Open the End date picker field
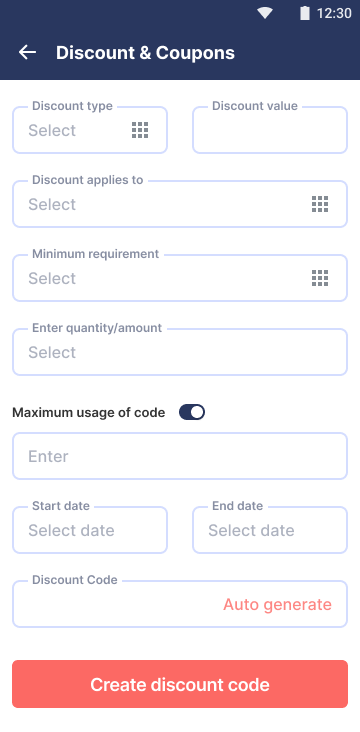The image size is (360, 732). [270, 530]
